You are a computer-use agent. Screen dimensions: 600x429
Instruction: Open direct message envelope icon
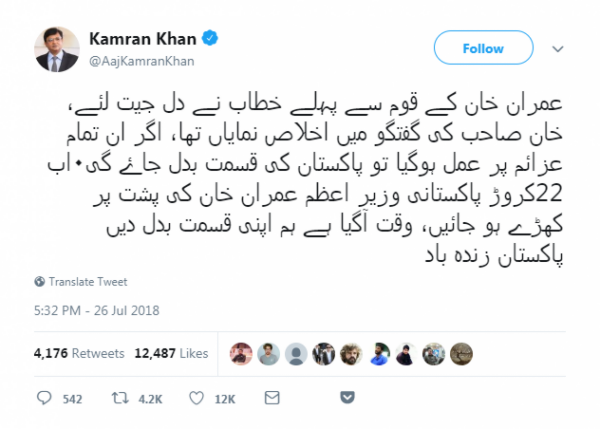pos(272,398)
